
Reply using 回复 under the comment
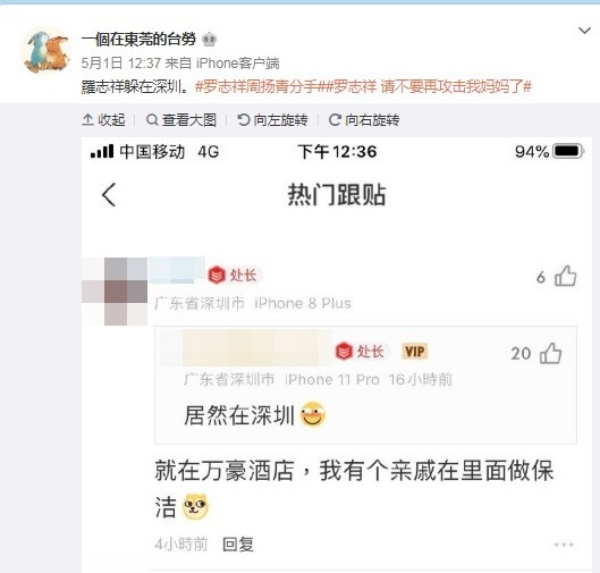[x=238, y=544]
